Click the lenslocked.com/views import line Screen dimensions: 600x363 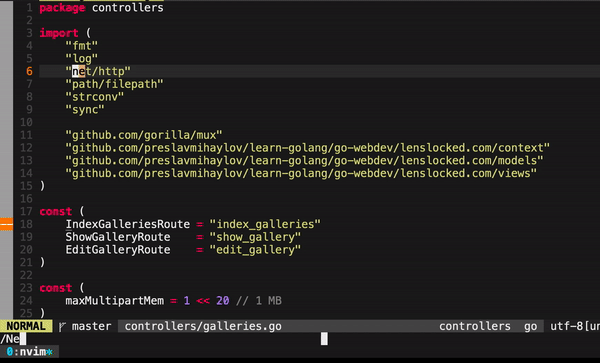coord(301,173)
